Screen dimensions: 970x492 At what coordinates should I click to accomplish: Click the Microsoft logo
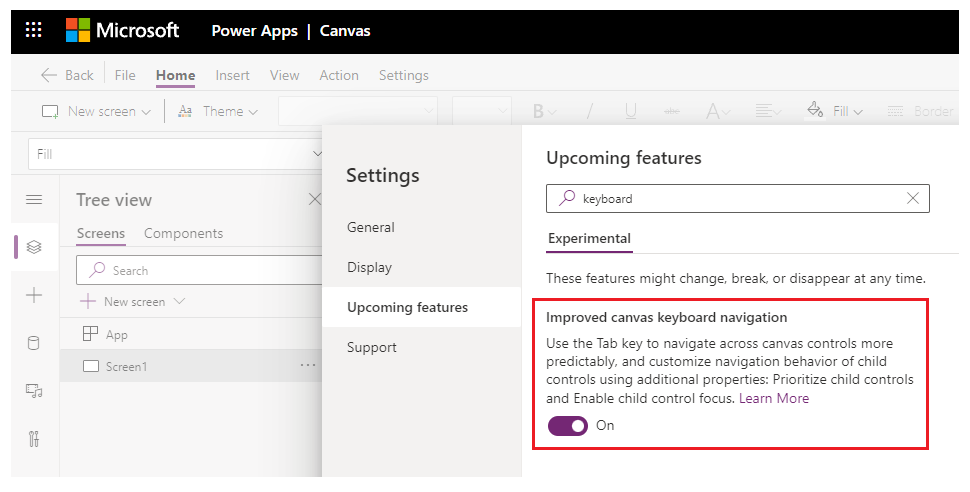[x=122, y=30]
